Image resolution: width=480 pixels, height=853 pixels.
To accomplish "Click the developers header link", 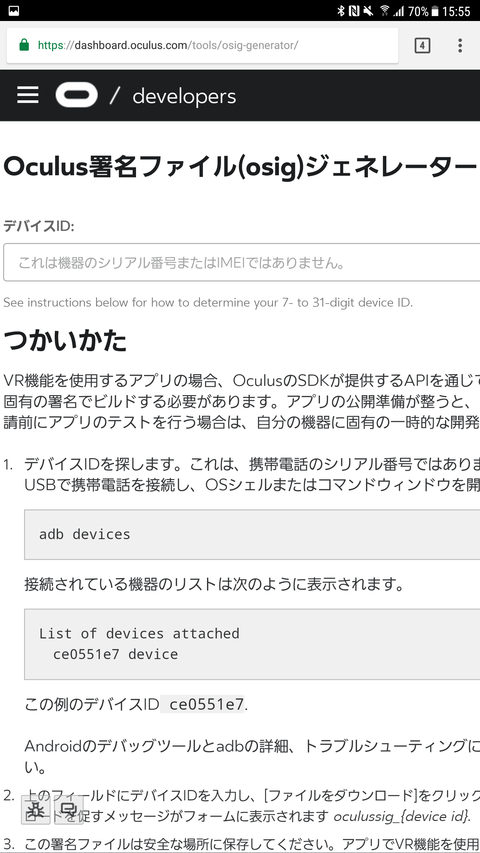I will click(x=184, y=96).
